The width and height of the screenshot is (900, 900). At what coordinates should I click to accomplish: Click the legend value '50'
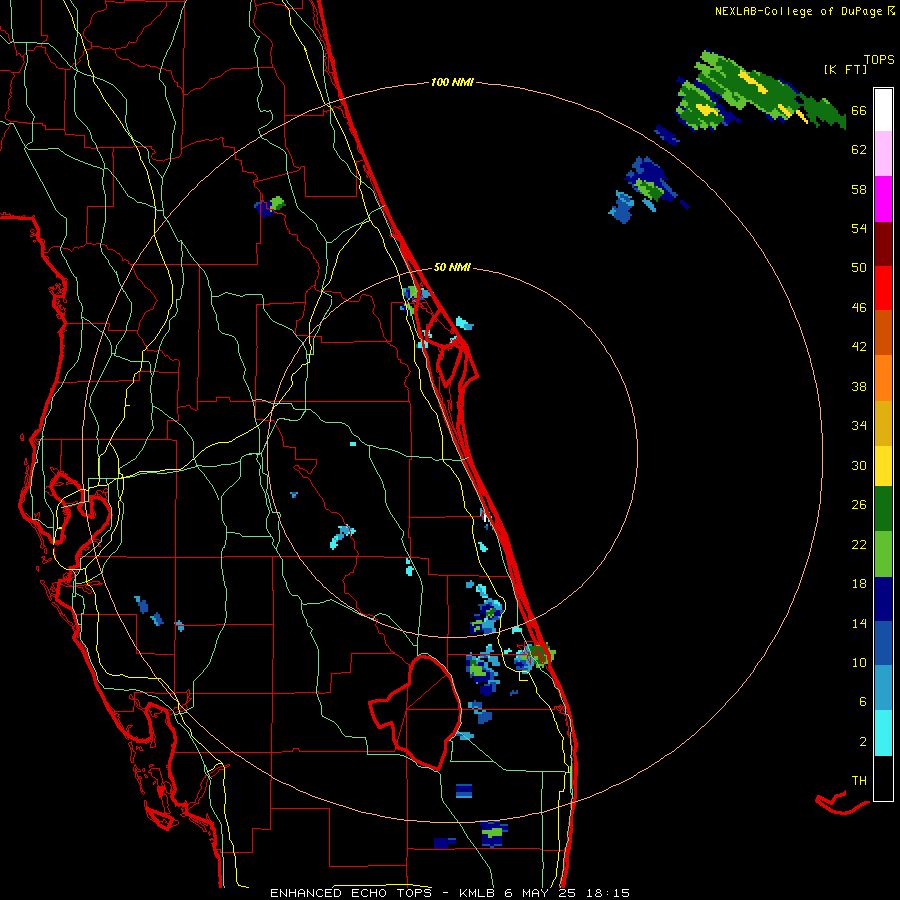[x=859, y=268]
